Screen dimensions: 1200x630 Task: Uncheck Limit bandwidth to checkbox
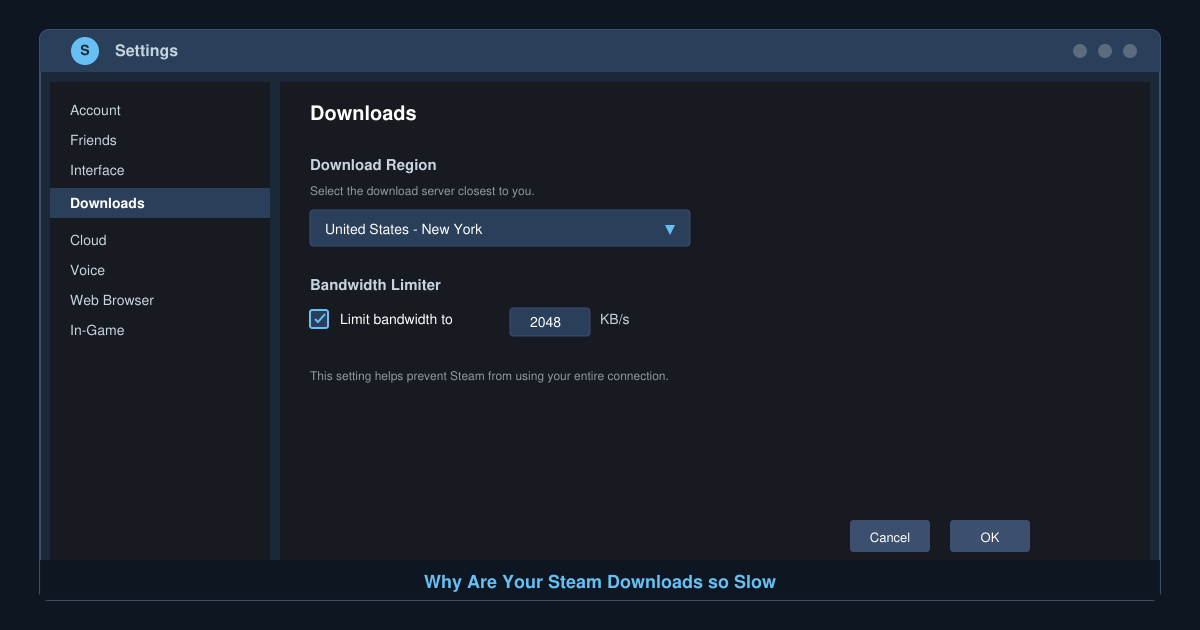[319, 319]
